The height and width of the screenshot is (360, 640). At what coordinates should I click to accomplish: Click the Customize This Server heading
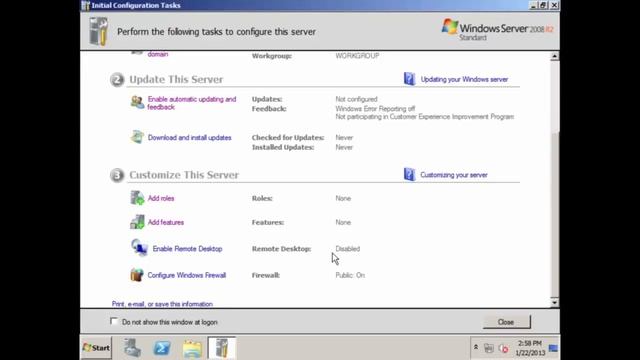[x=184, y=175]
